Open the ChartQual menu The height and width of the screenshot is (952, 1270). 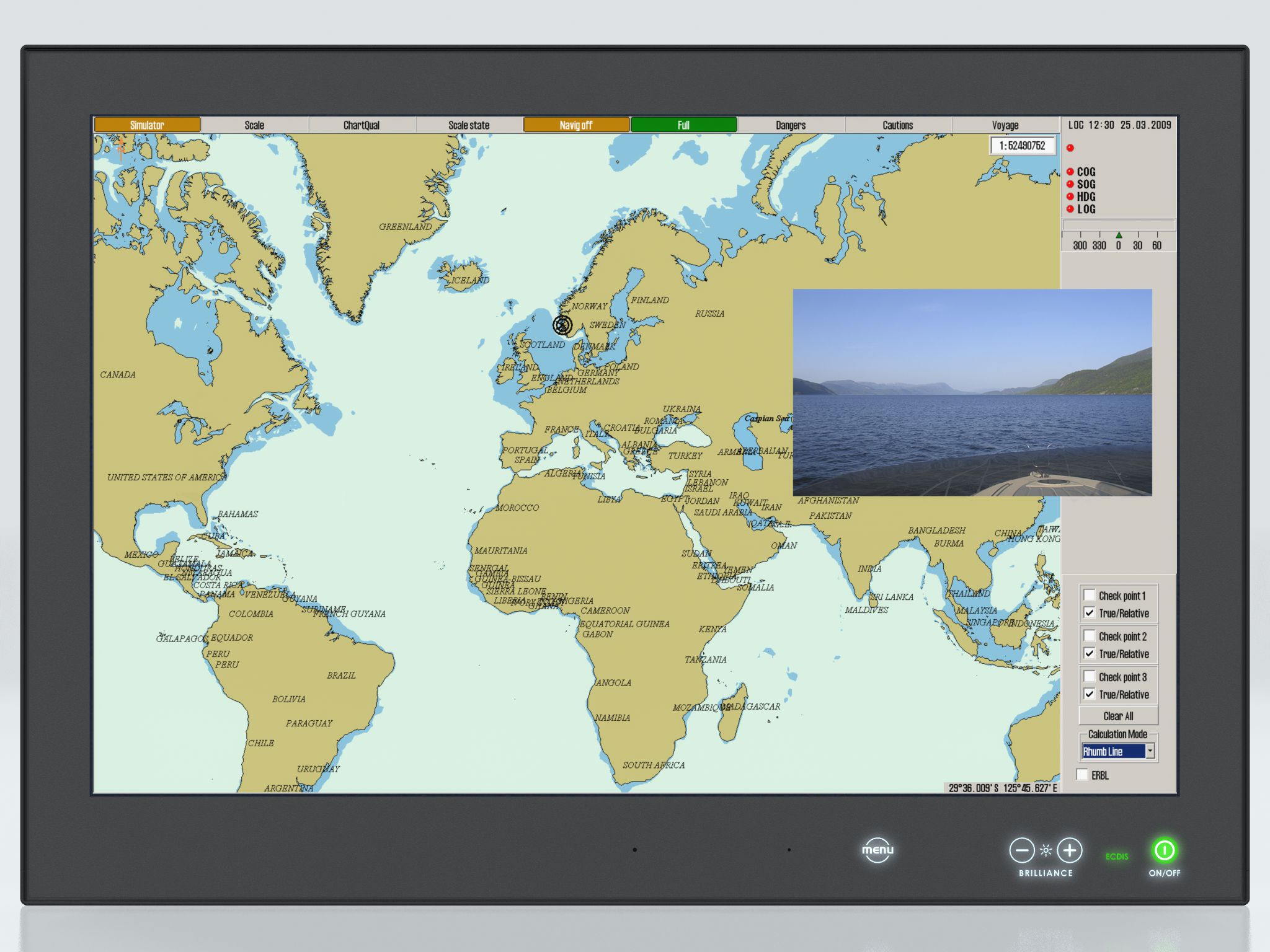coord(362,125)
